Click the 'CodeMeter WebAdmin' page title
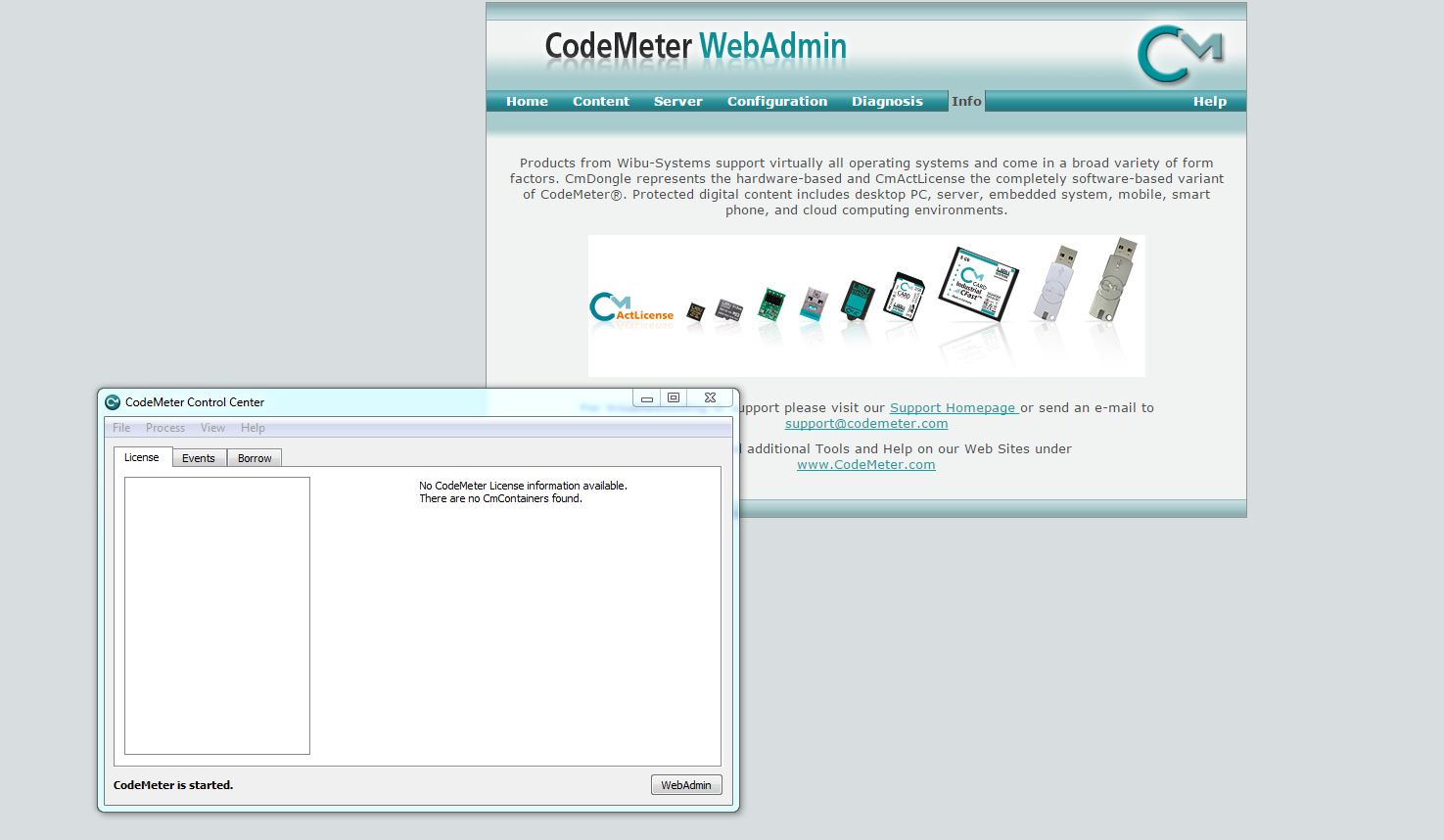Viewport: 1444px width, 840px height. click(x=696, y=46)
